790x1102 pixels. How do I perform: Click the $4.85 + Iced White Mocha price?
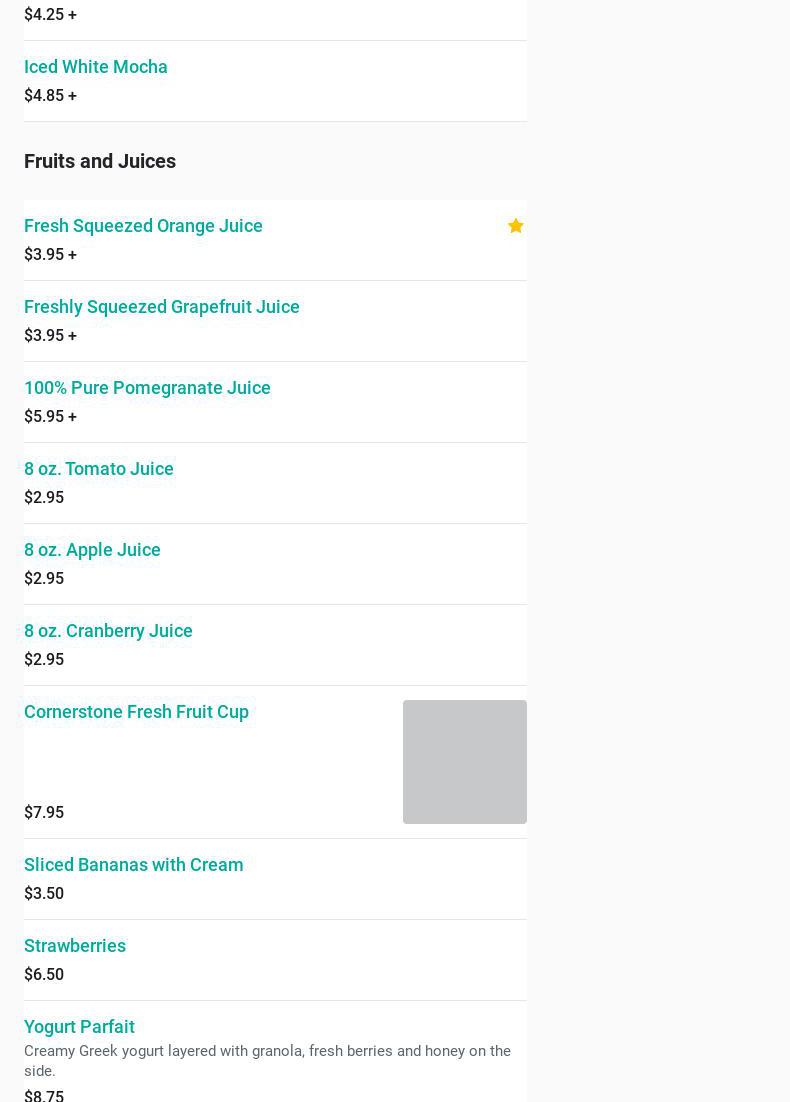(x=50, y=95)
